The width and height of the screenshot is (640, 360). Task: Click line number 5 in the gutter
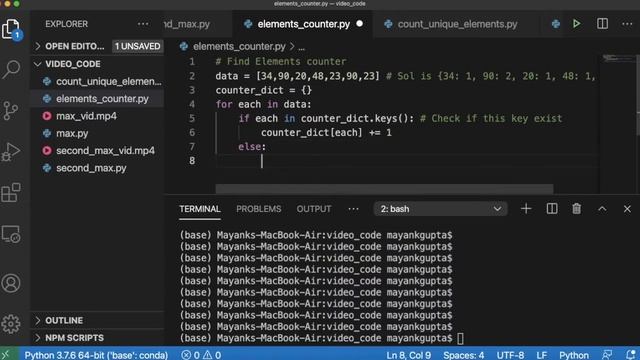pos(192,118)
